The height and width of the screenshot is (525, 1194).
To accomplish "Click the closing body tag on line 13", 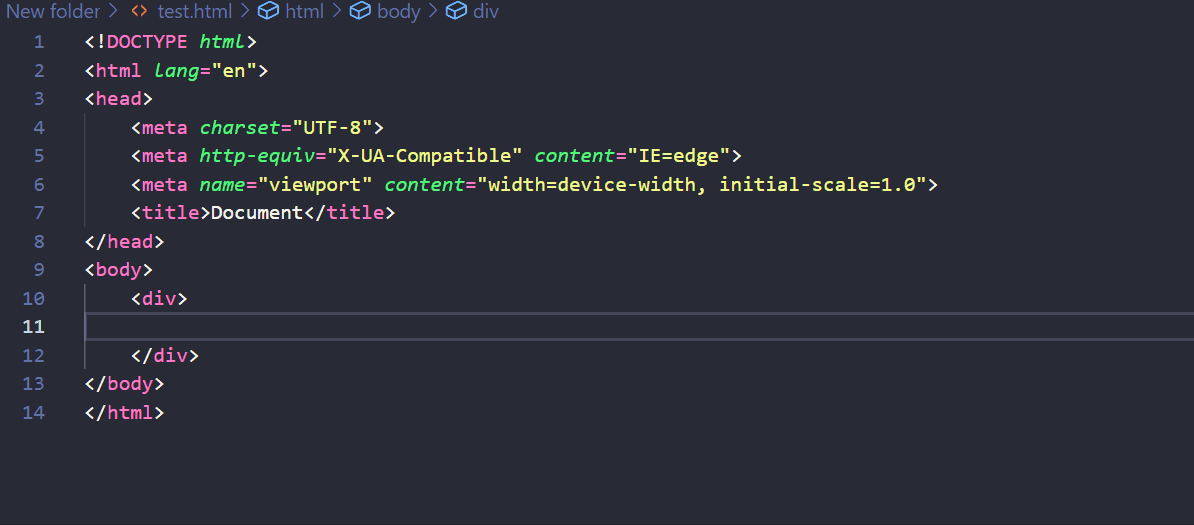I will tap(124, 384).
